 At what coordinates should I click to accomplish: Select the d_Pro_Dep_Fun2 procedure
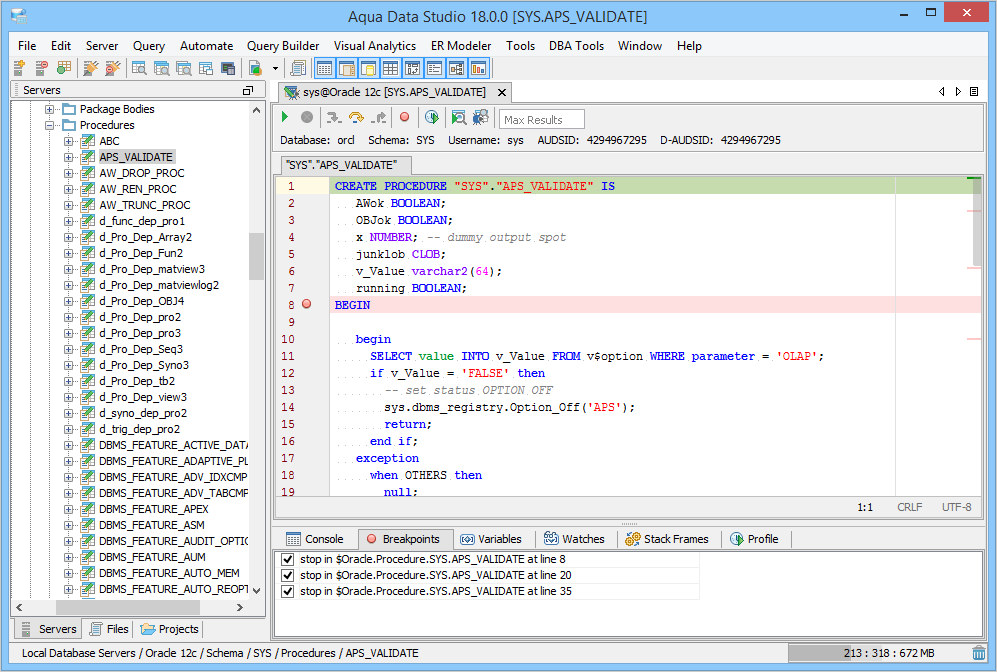[x=141, y=254]
